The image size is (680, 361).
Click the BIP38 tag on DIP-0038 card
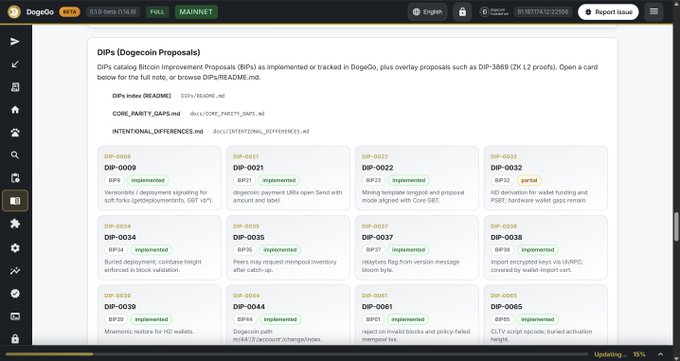pos(502,250)
